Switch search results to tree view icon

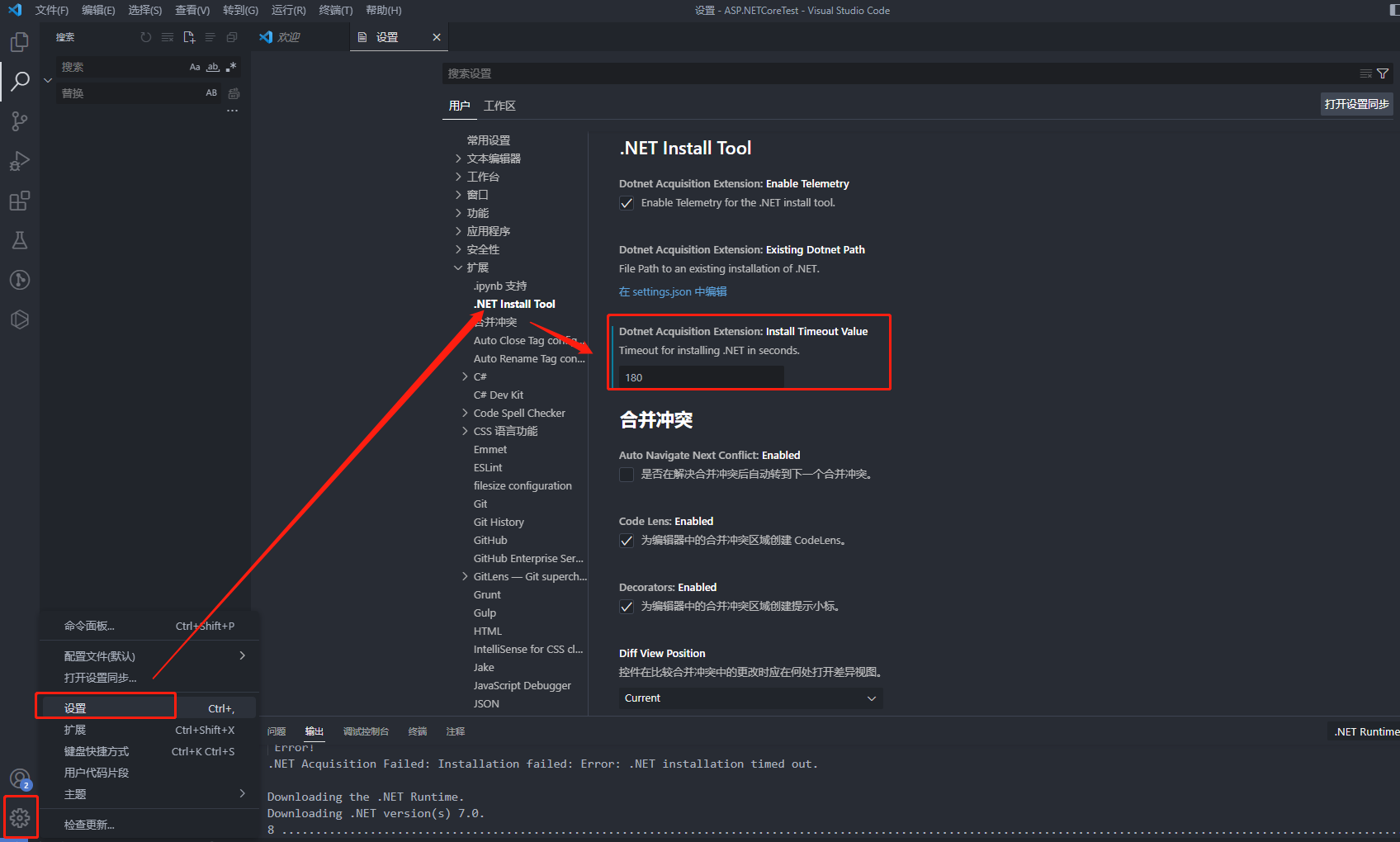[210, 37]
